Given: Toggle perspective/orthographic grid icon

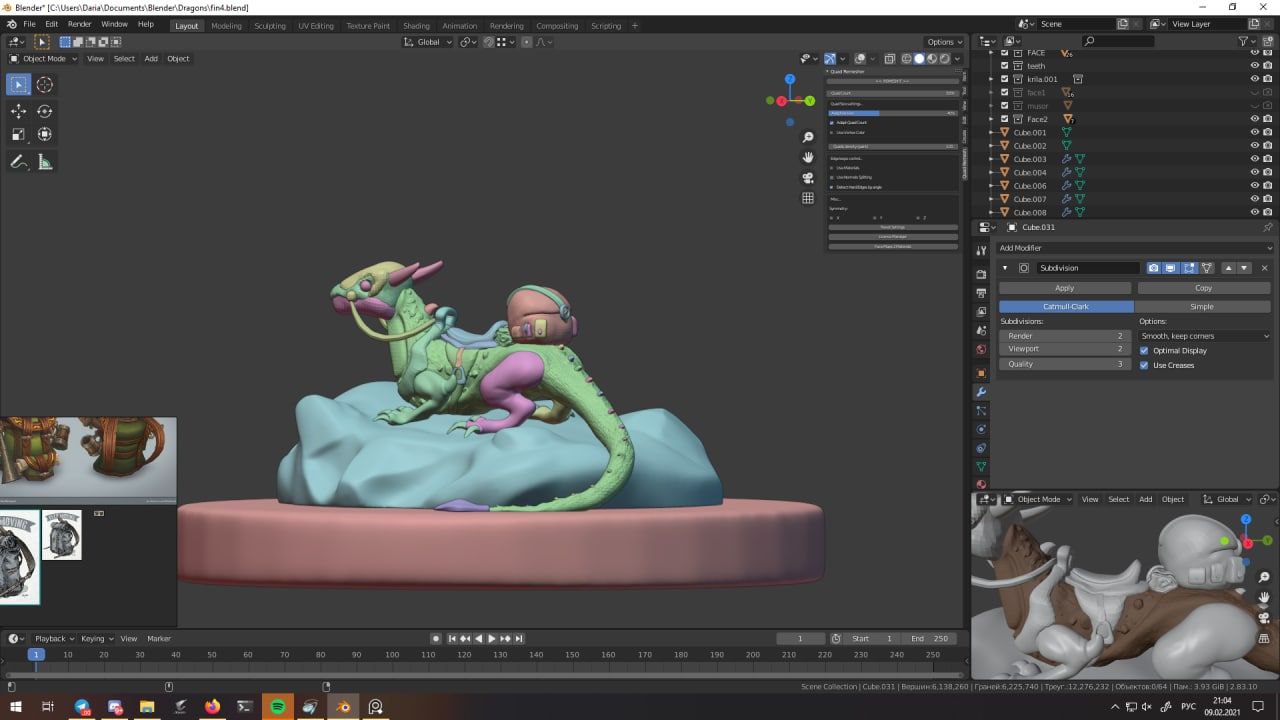Looking at the screenshot, I should coord(808,198).
